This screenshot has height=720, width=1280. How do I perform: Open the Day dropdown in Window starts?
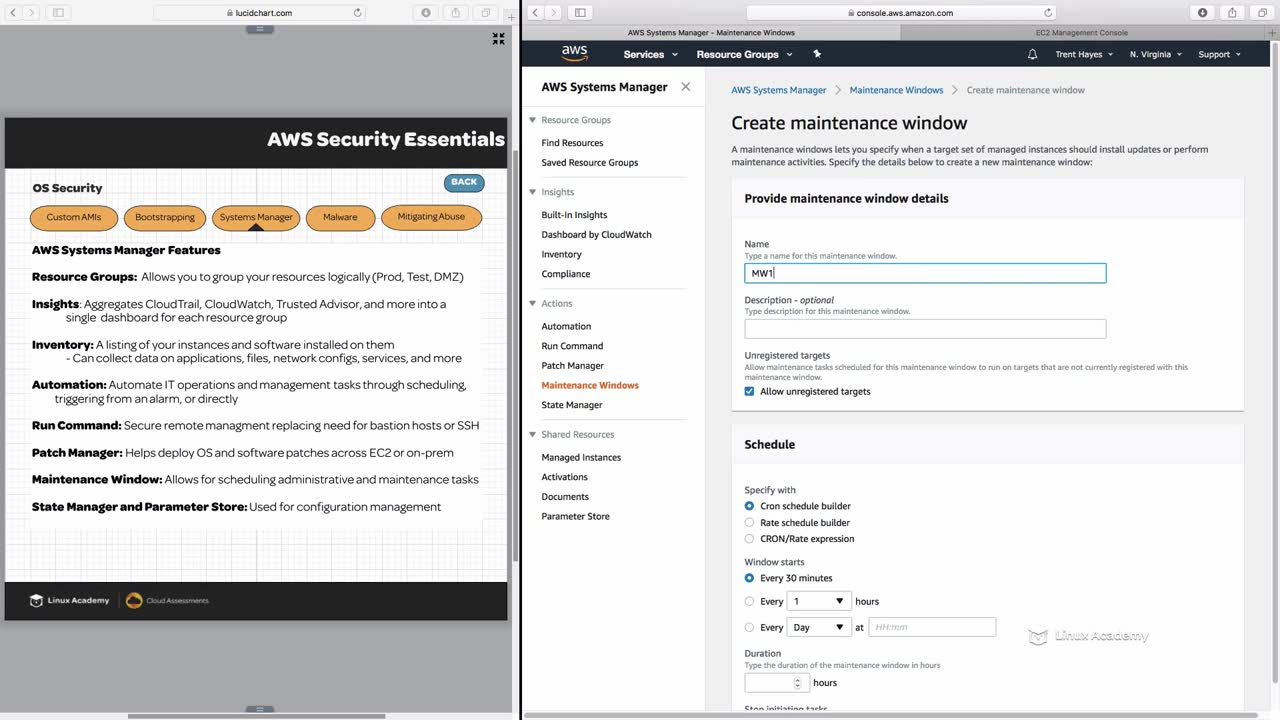coord(819,627)
